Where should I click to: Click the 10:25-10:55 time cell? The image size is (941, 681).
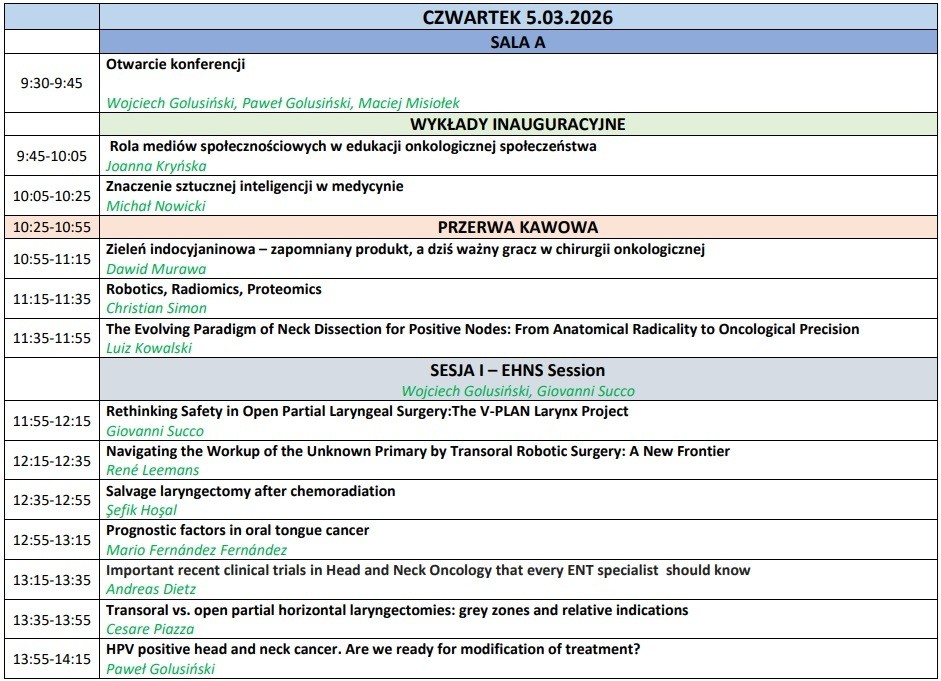[51, 227]
